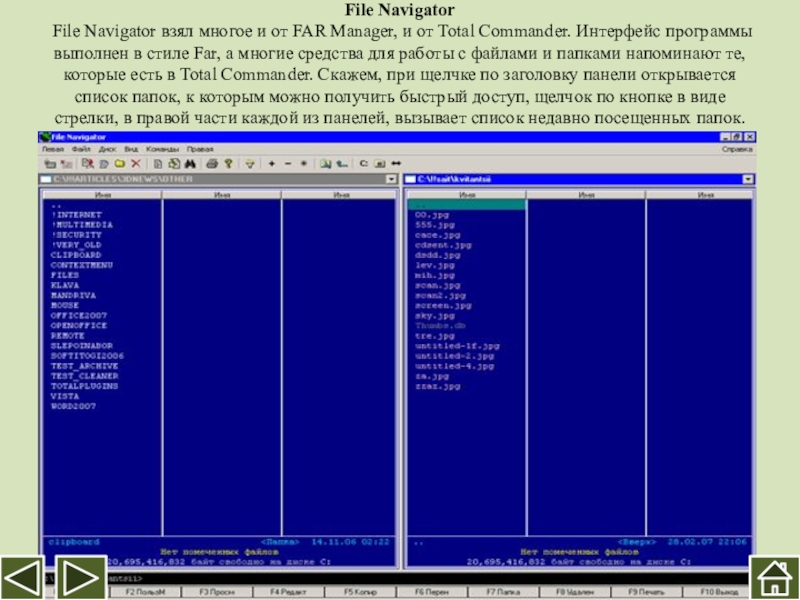Image resolution: width=800 pixels, height=600 pixels.
Task: Click the asterisk invert-selection toolbar icon
Action: 304,164
